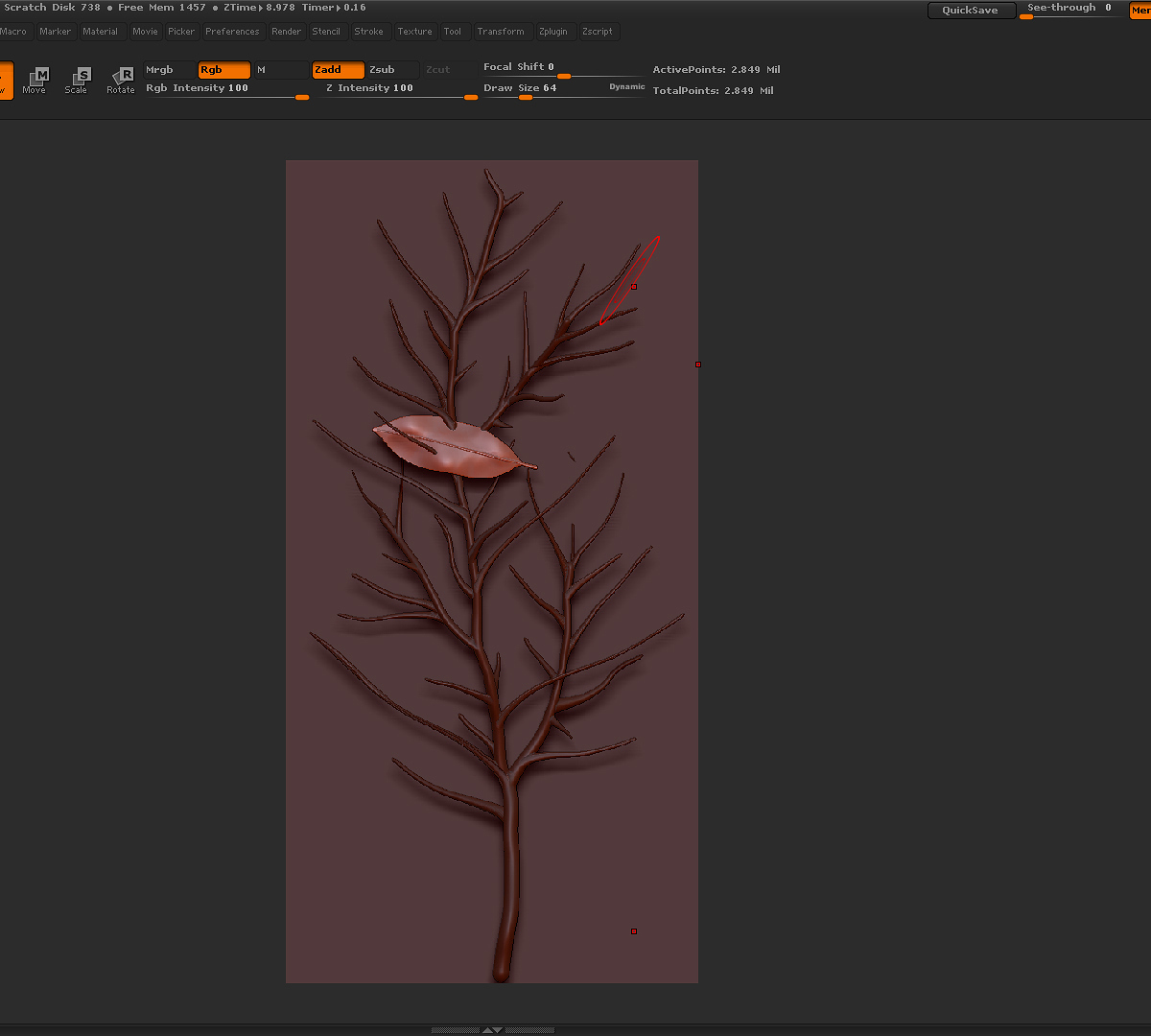Open the Preferences menu
This screenshot has height=1036, width=1151.
[x=232, y=32]
